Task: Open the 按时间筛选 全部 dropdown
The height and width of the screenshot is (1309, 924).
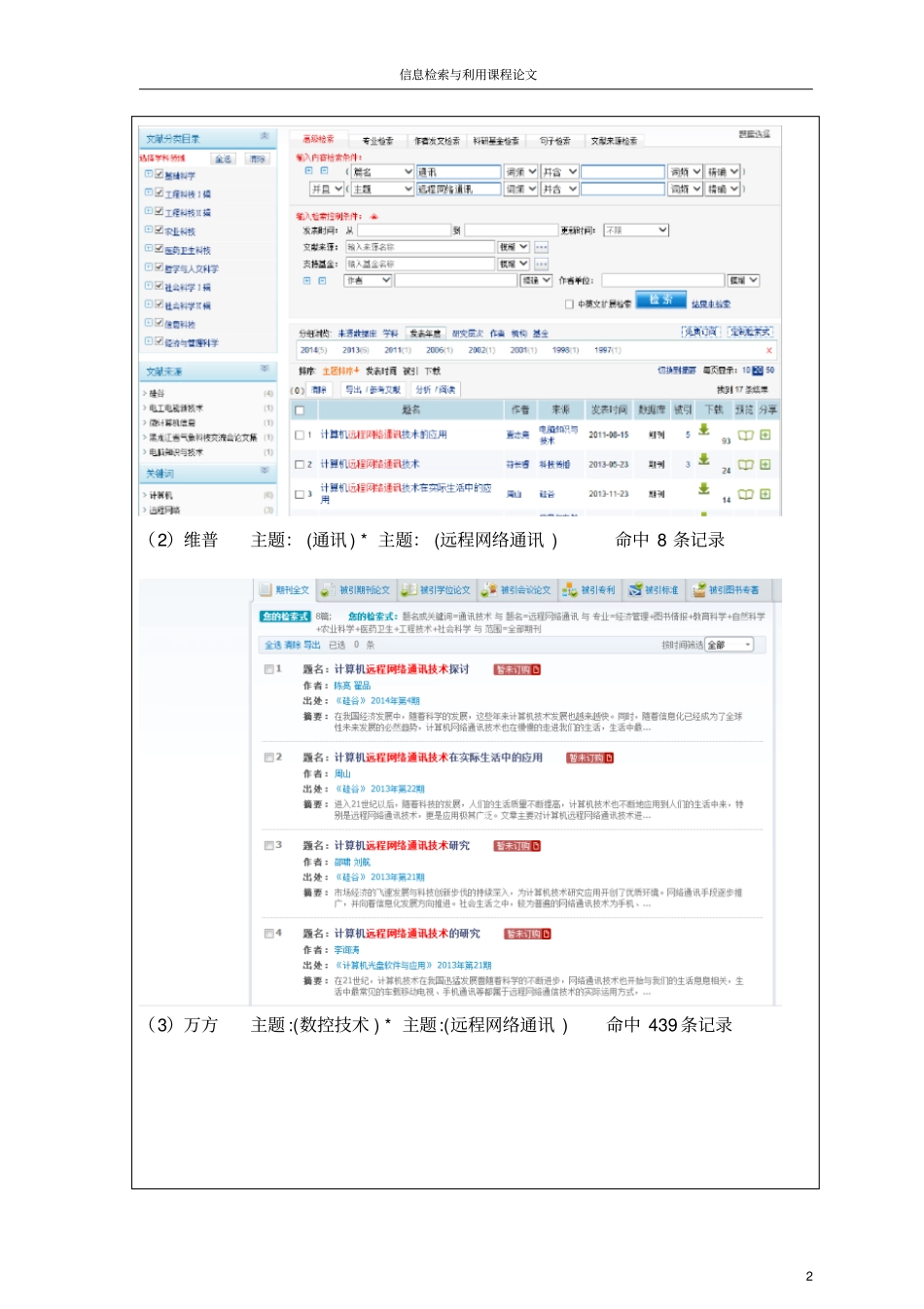Action: click(729, 645)
